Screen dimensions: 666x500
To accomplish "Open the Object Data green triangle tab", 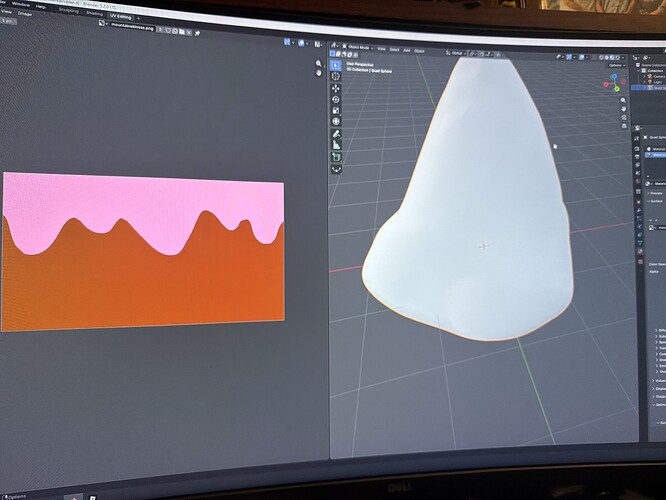I will (640, 243).
